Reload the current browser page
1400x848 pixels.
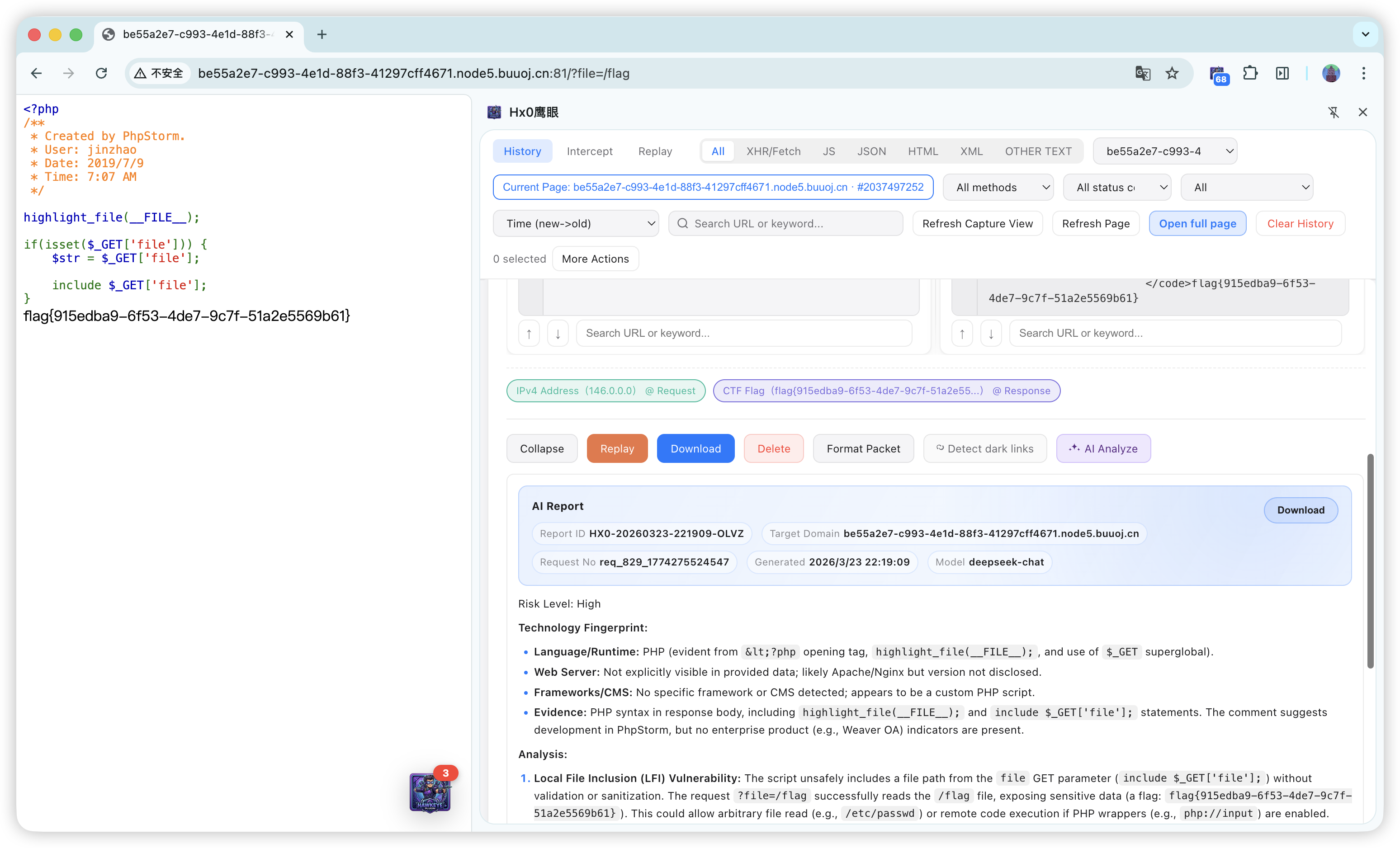101,73
